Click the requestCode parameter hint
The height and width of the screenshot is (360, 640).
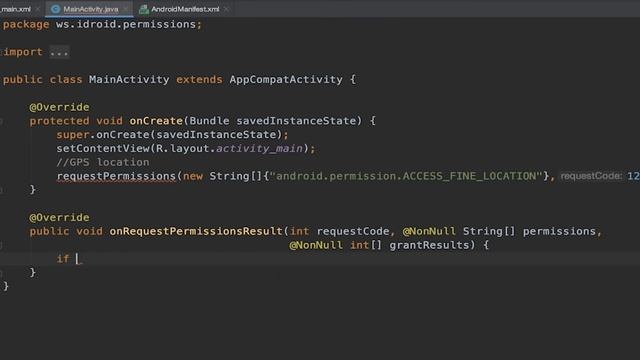(591, 176)
